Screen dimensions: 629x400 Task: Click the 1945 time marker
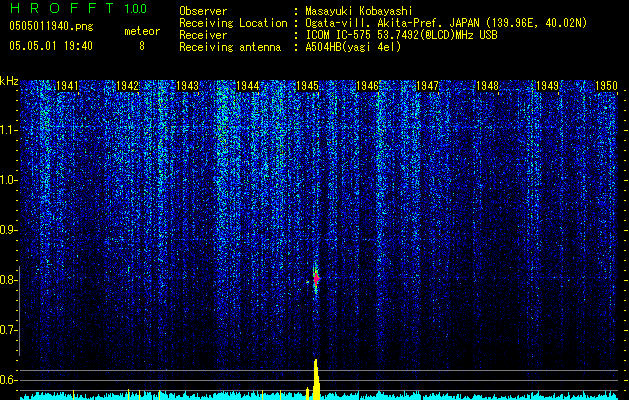tap(307, 85)
